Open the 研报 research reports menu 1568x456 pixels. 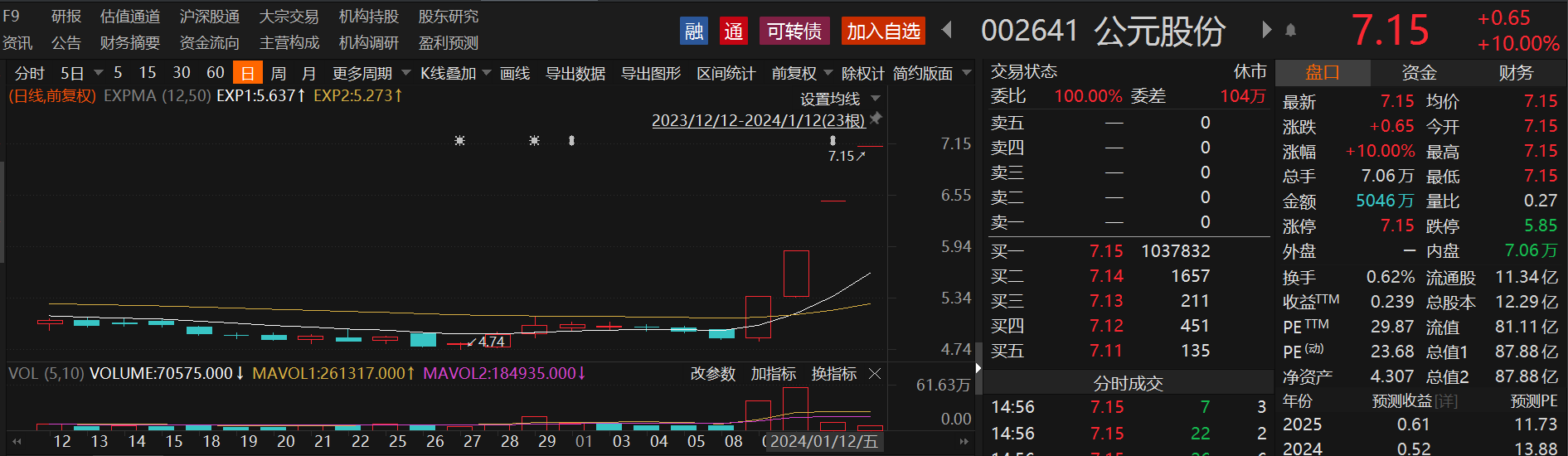point(66,17)
